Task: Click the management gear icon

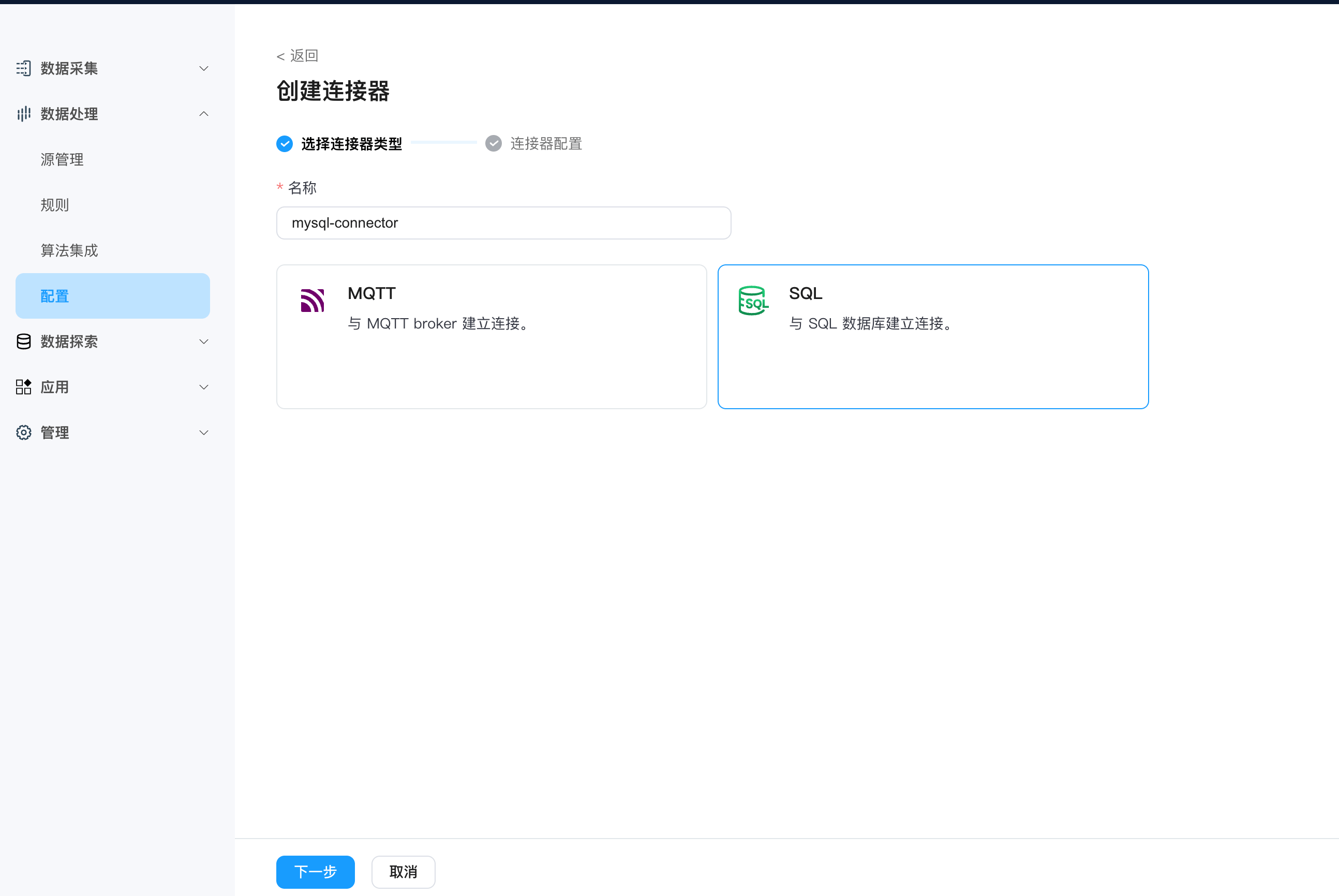Action: tap(23, 432)
